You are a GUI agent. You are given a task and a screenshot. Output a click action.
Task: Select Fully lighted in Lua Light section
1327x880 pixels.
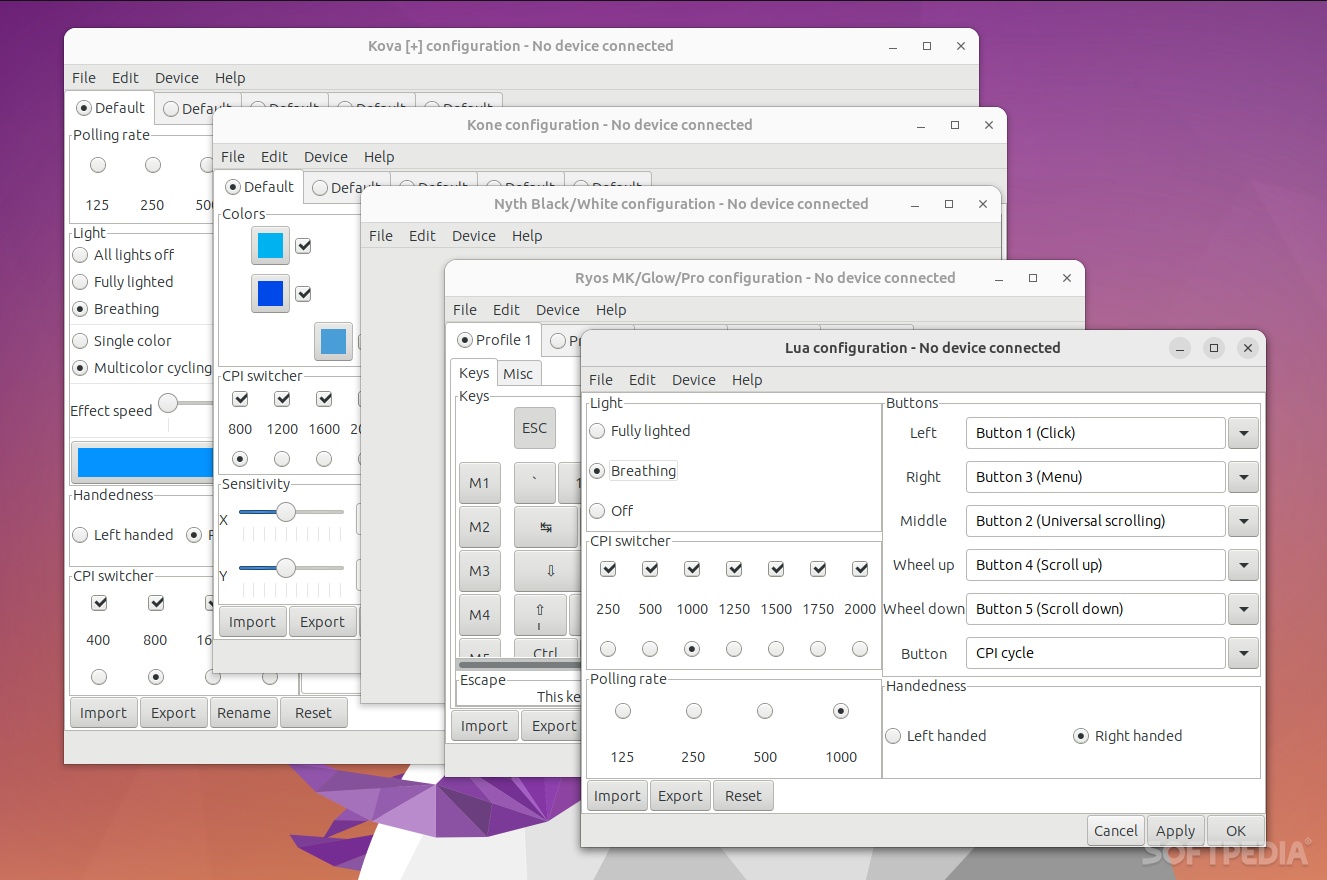pyautogui.click(x=640, y=431)
